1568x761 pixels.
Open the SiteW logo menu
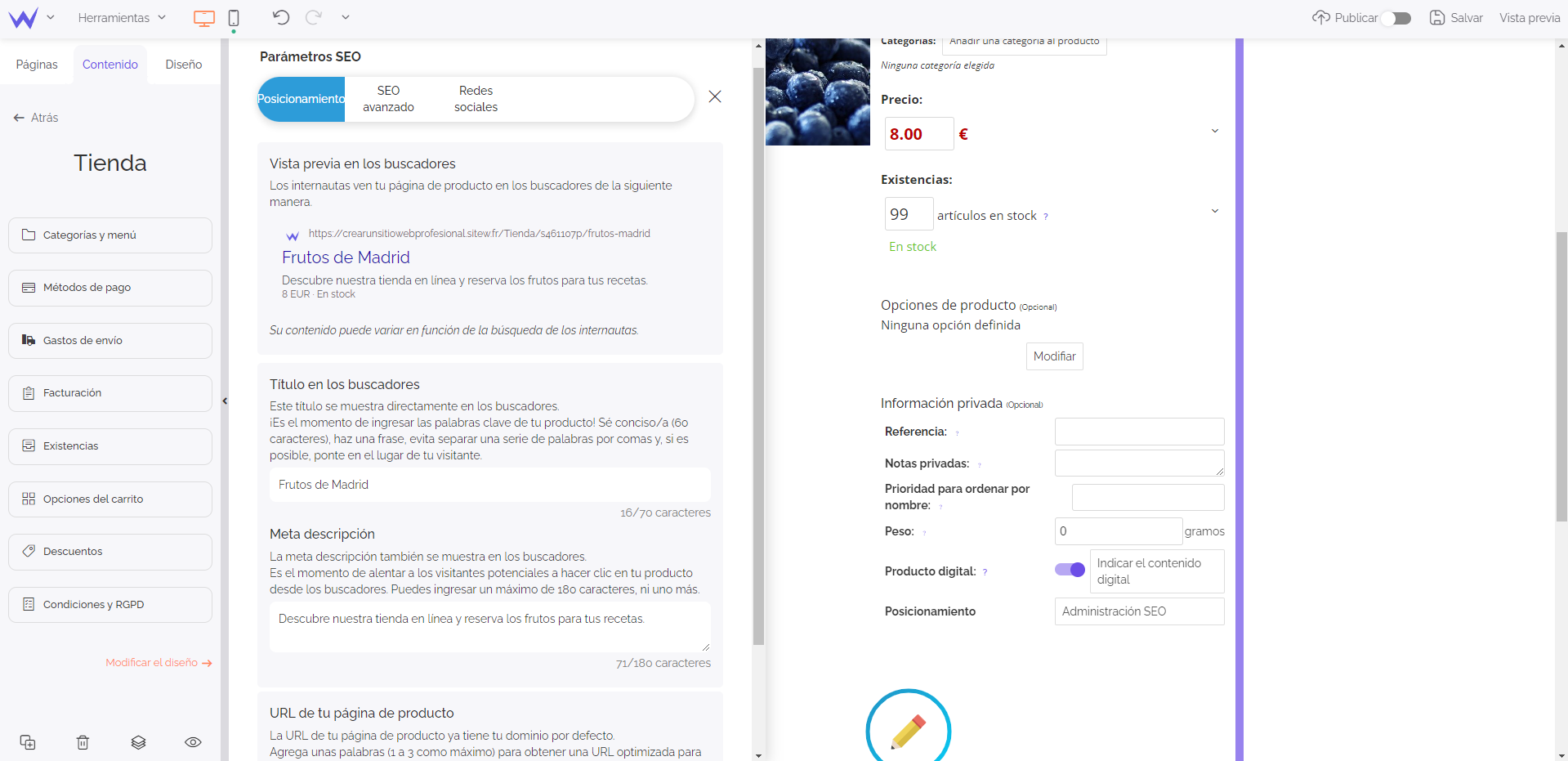(23, 18)
